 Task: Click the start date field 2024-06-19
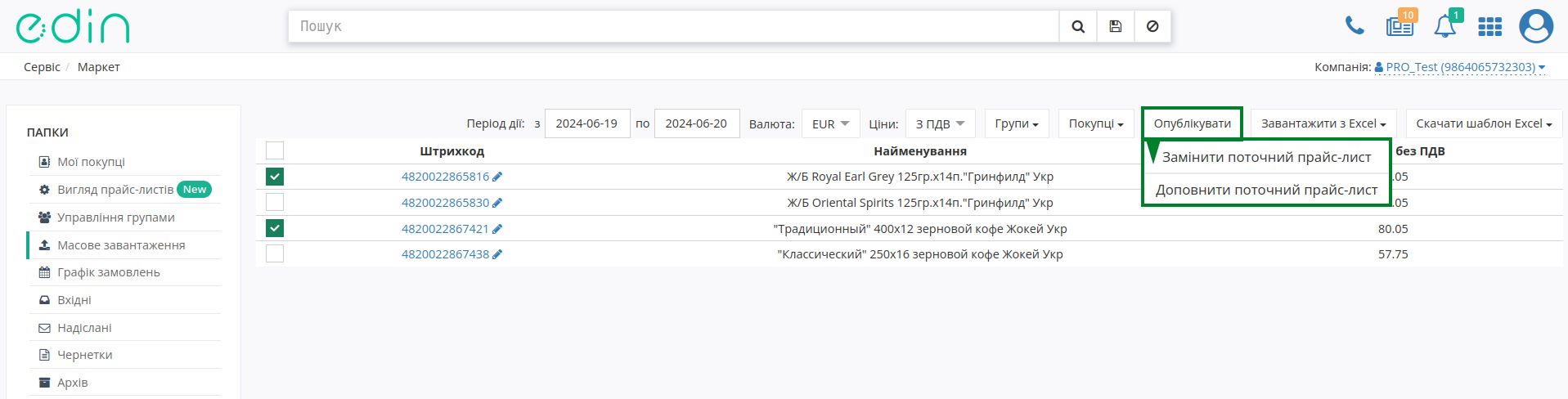coord(587,123)
